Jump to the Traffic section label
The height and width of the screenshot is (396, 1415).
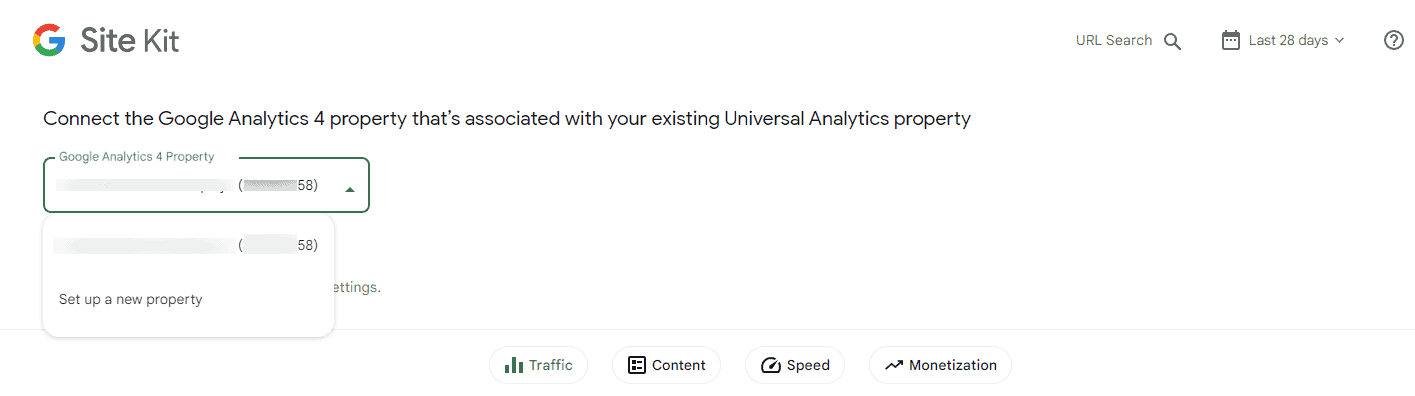tap(551, 365)
